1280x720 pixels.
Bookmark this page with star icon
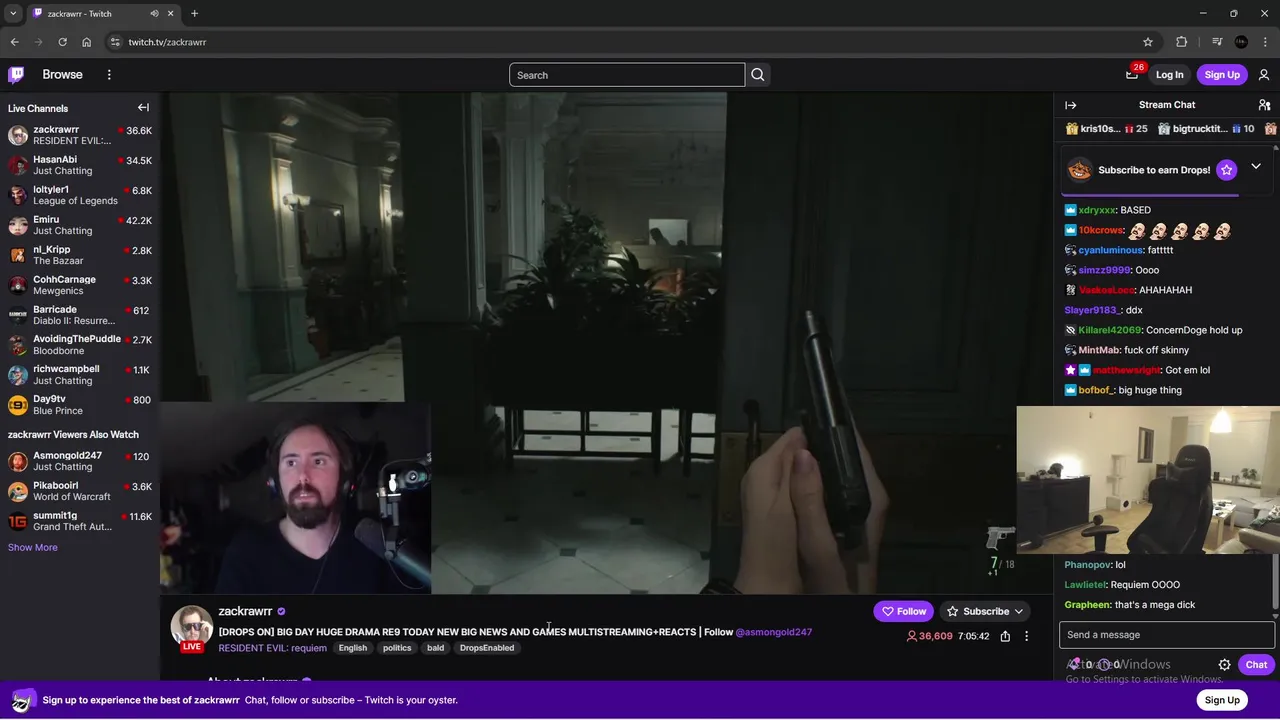(x=1148, y=42)
